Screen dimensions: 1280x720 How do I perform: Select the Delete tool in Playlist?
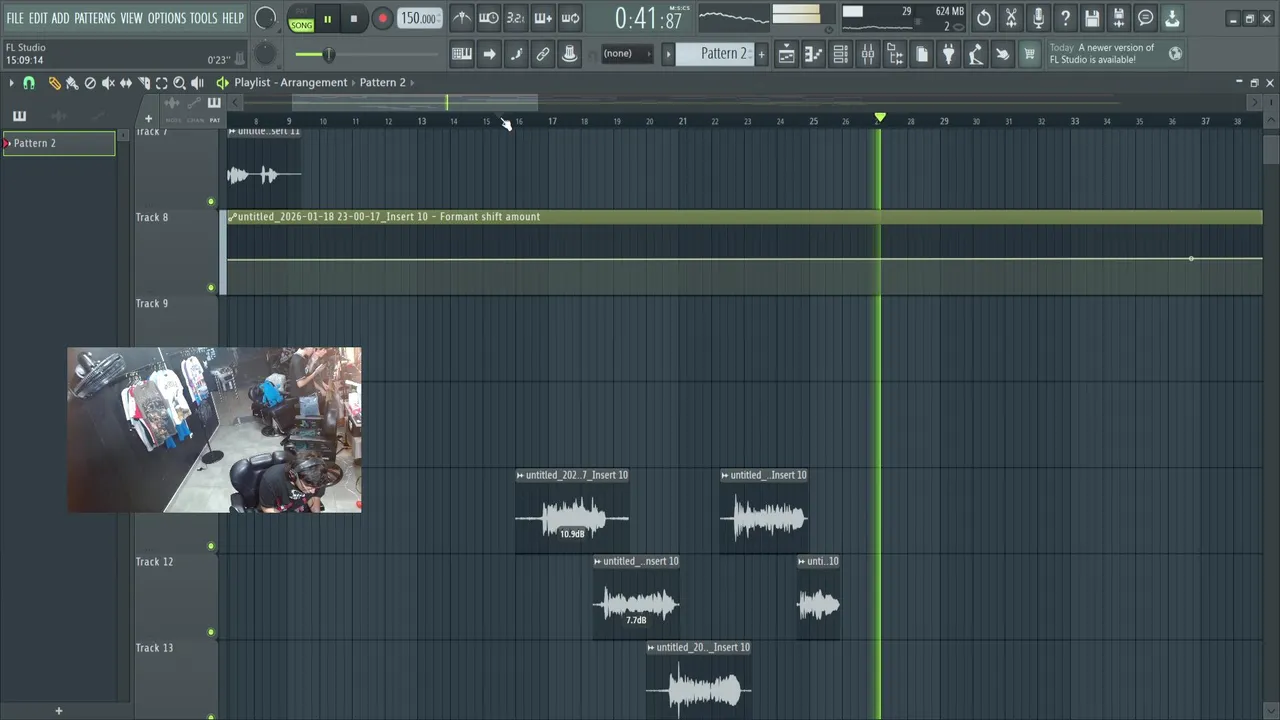click(x=90, y=83)
